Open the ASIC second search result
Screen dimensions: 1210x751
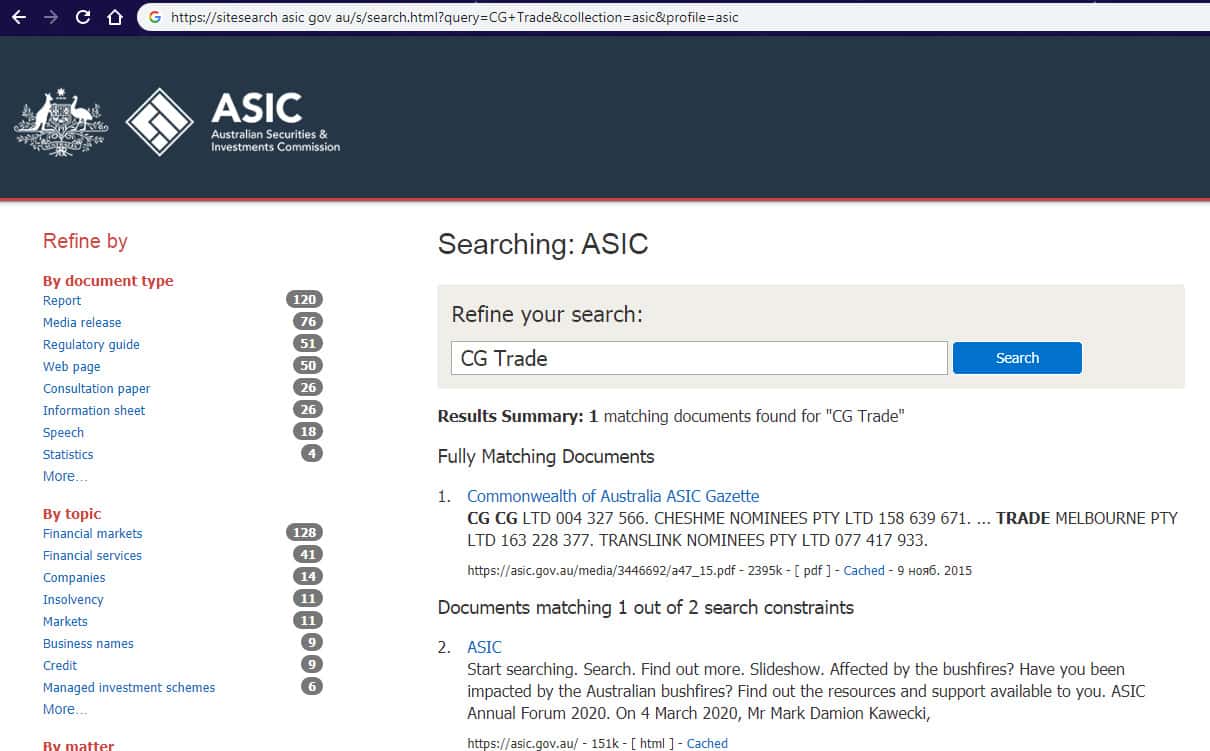tap(484, 647)
